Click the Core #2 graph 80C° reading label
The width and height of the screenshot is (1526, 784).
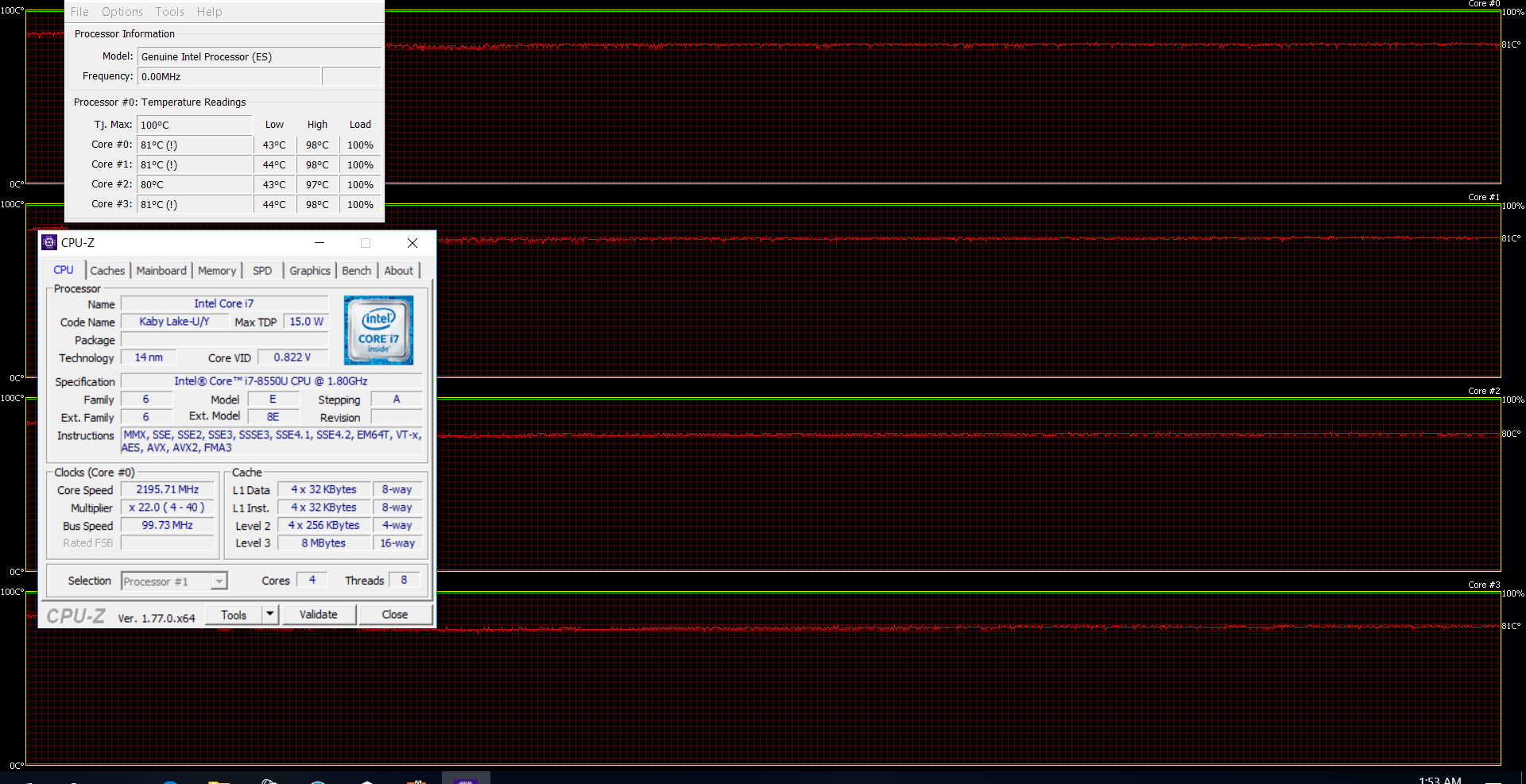pyautogui.click(x=1511, y=434)
